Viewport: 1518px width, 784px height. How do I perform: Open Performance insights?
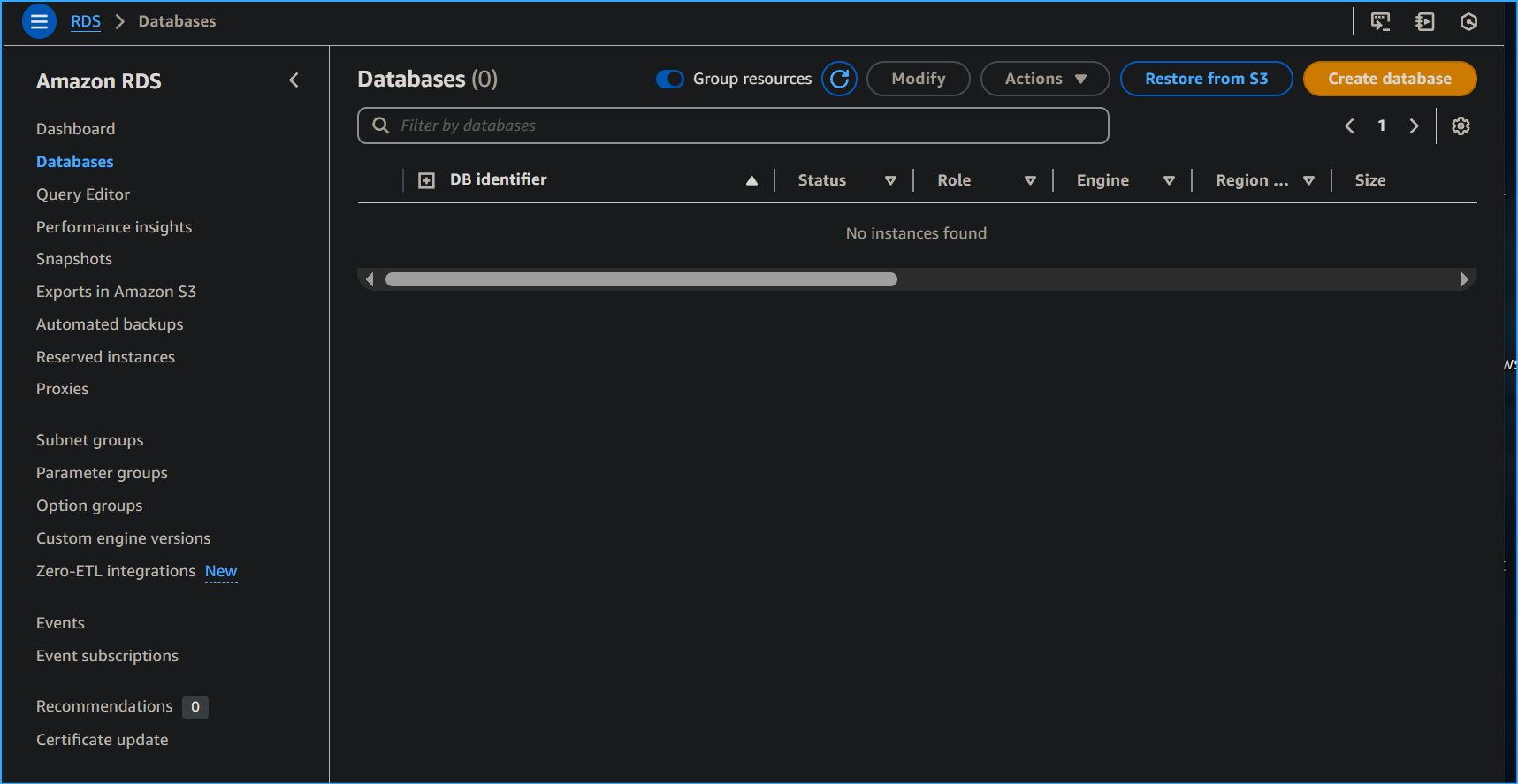click(114, 227)
